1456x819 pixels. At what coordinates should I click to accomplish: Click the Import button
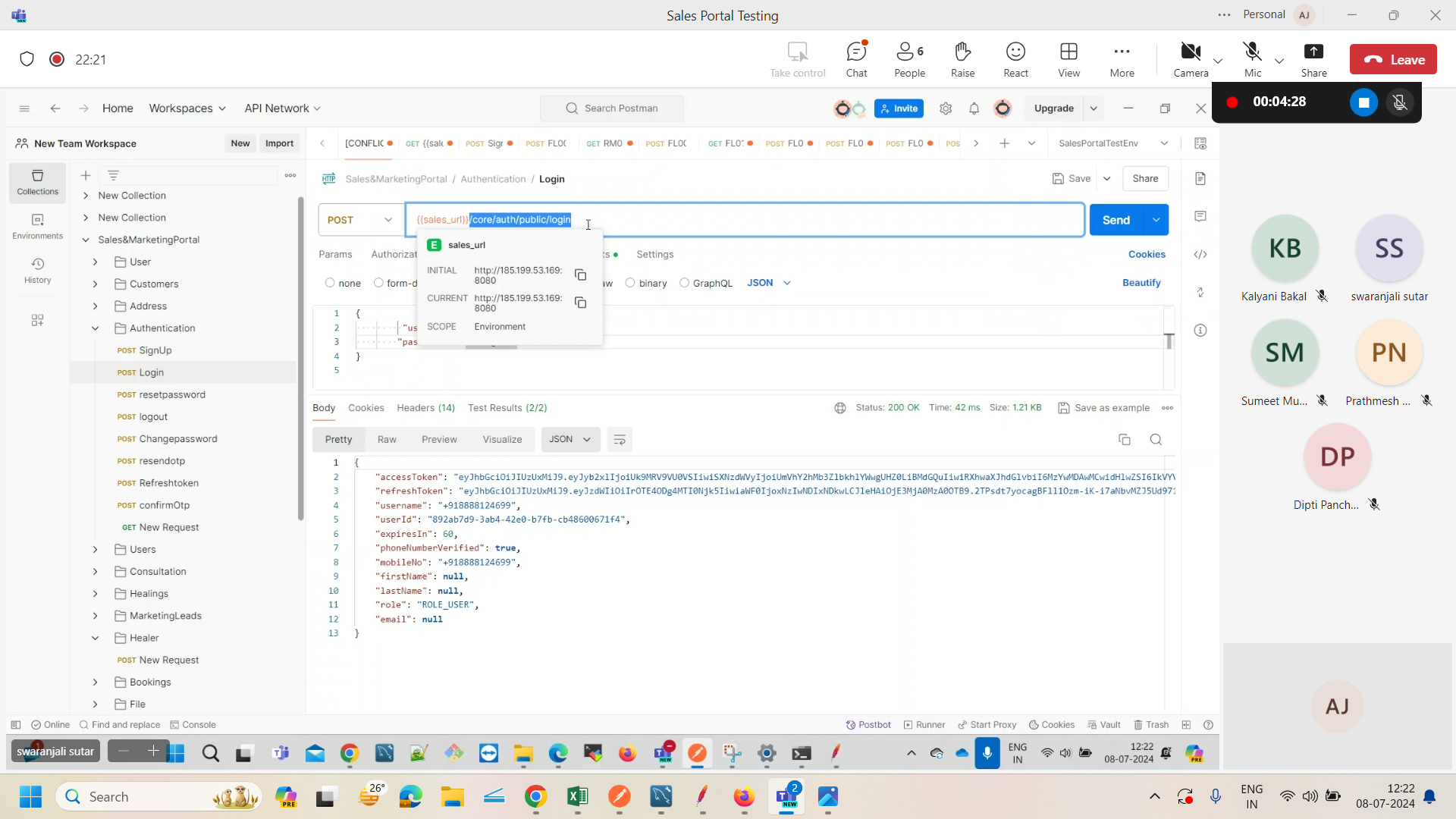click(279, 143)
